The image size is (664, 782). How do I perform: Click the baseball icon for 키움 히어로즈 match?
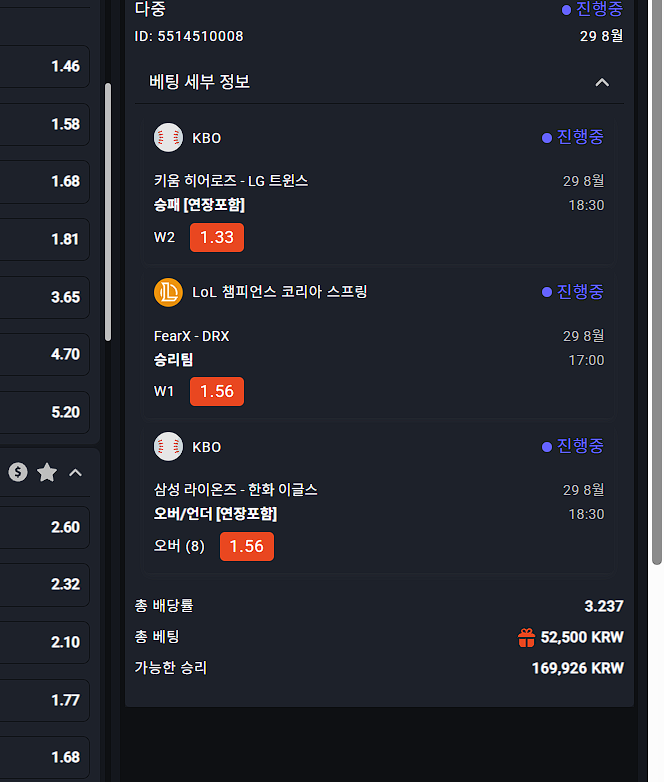click(168, 138)
